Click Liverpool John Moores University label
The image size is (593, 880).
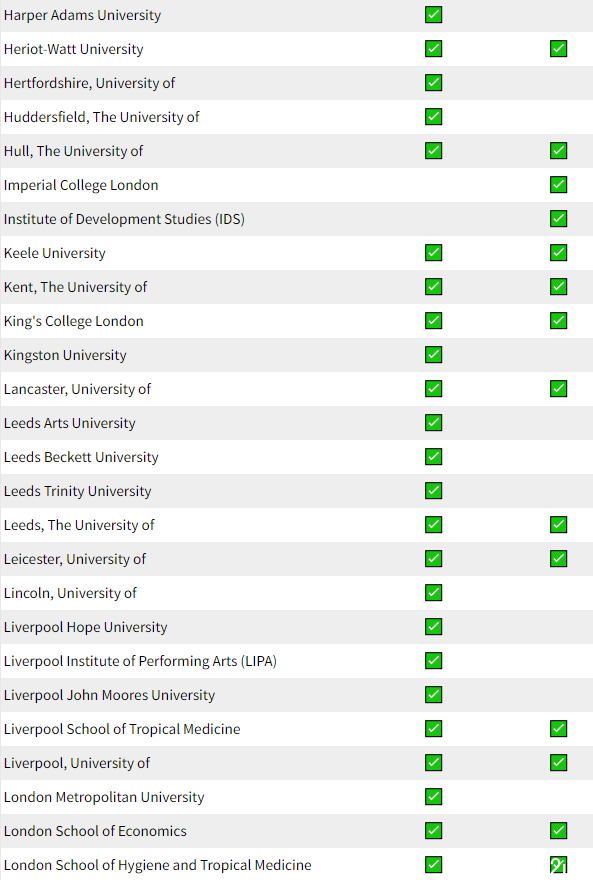109,695
